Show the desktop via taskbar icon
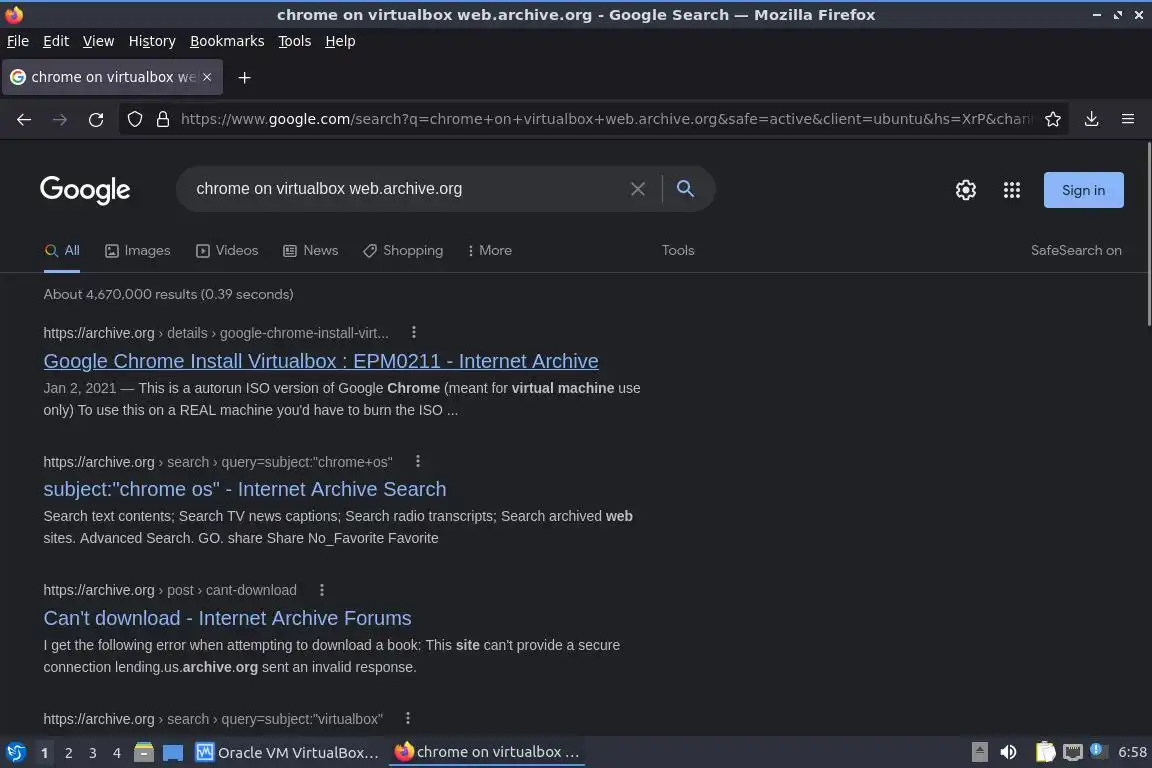 pyautogui.click(x=173, y=753)
